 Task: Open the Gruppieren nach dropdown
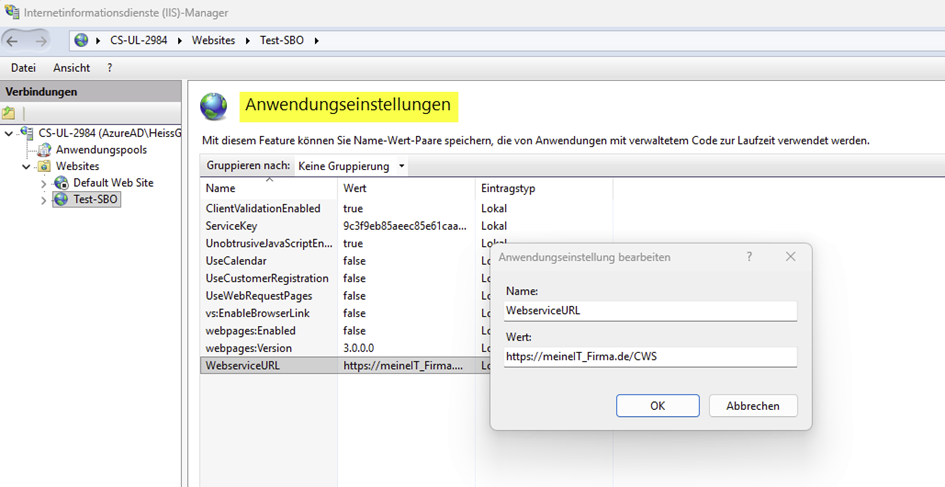click(351, 166)
